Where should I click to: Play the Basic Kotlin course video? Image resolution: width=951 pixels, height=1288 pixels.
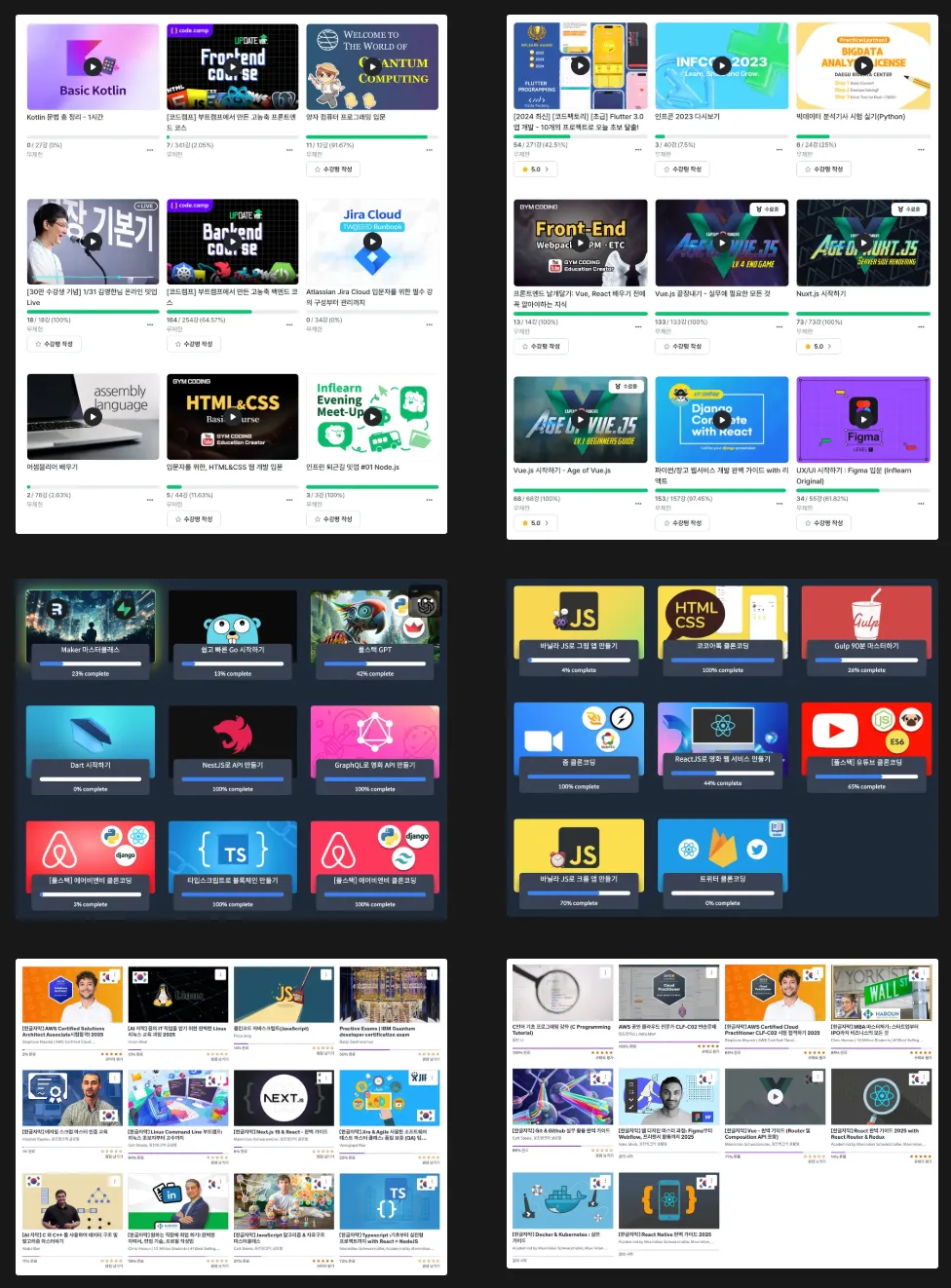[x=93, y=66]
